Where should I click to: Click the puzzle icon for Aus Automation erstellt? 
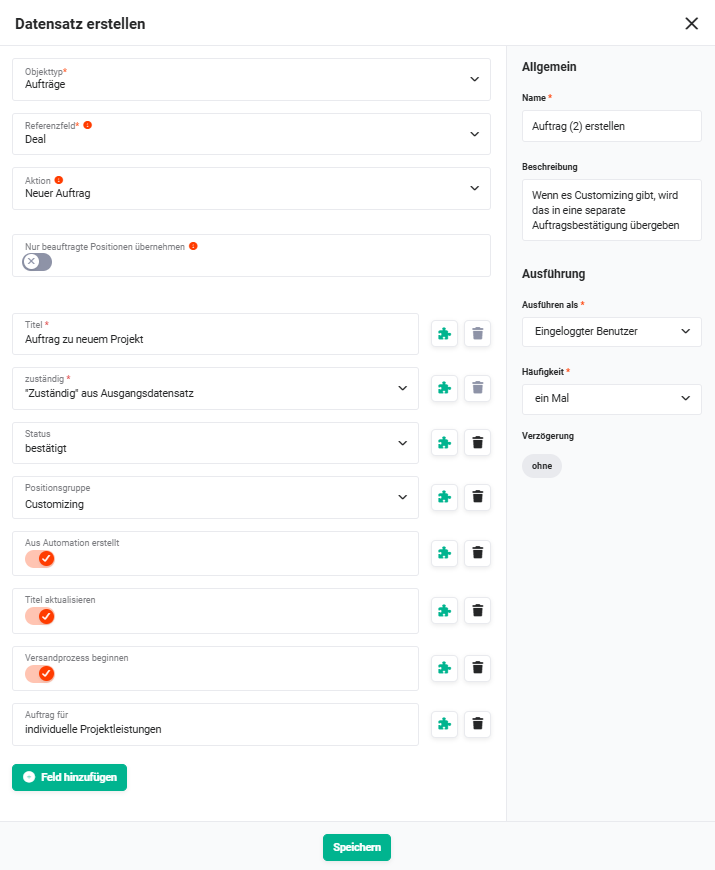click(x=444, y=553)
